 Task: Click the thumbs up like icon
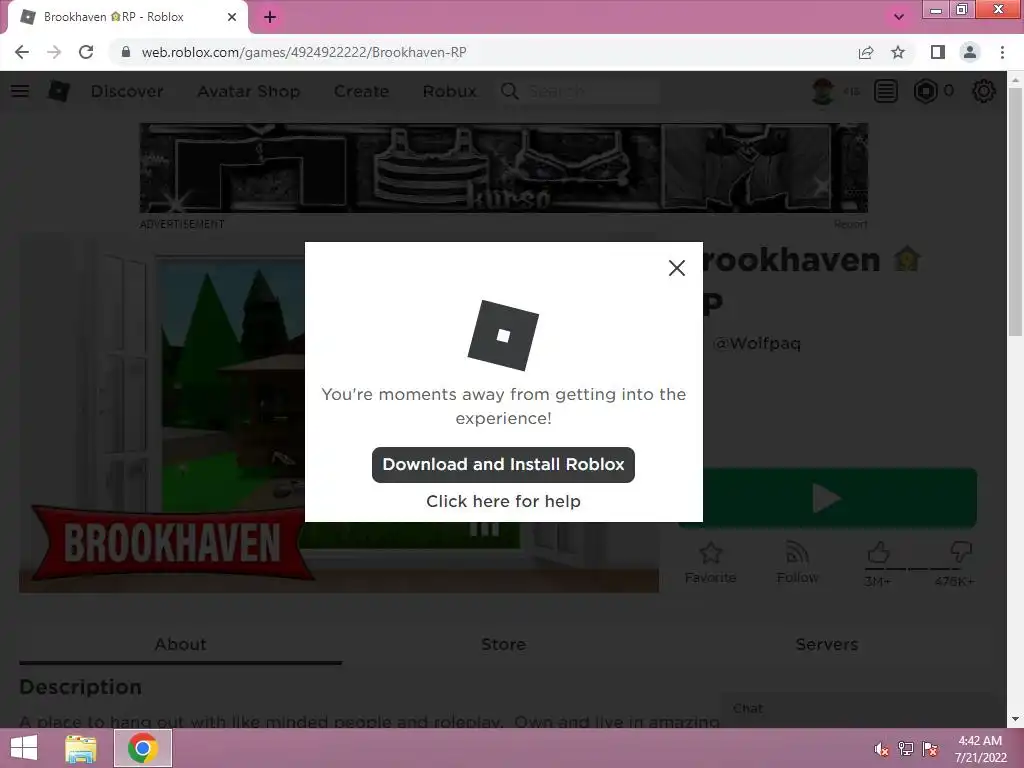[878, 553]
